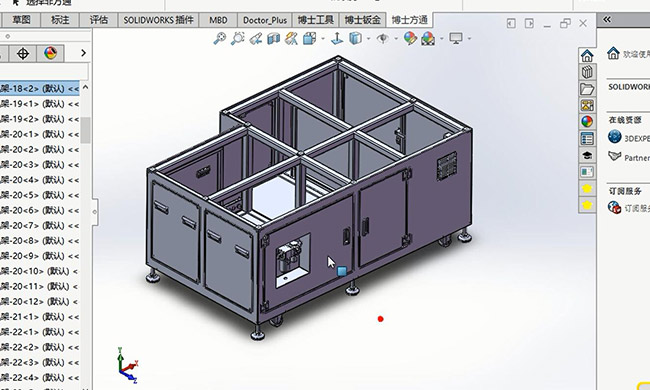The height and width of the screenshot is (390, 650).
Task: Open the Custom Properties tab in task pane
Action: (x=587, y=138)
